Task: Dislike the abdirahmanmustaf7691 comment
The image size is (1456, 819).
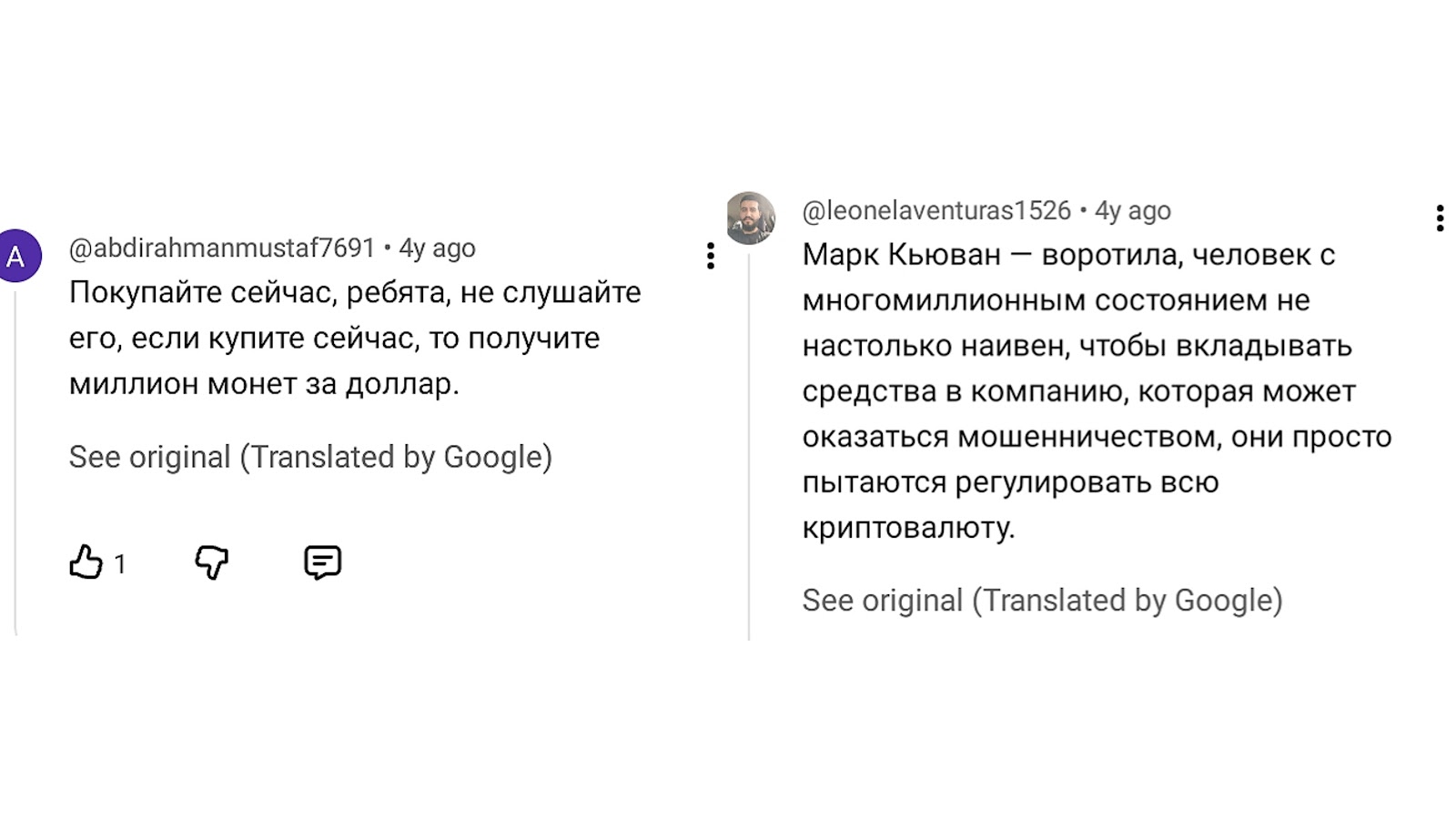Action: pyautogui.click(x=211, y=562)
